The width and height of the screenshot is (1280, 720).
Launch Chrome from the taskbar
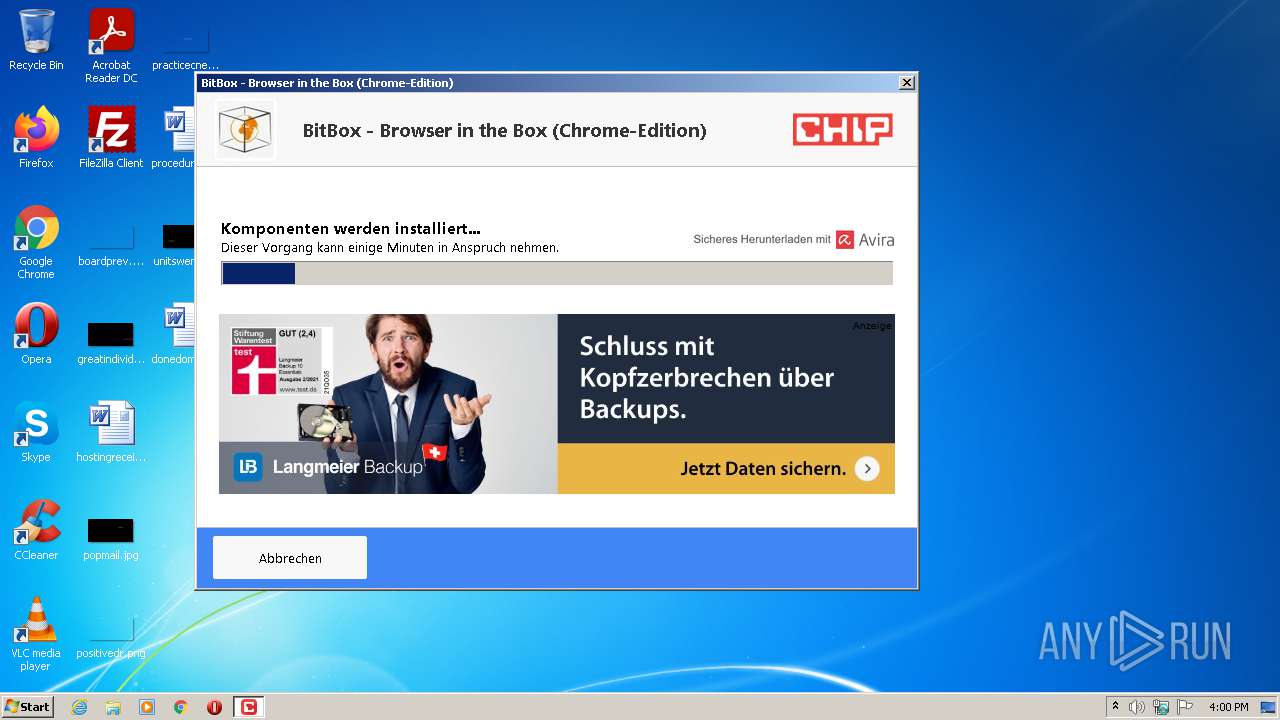pyautogui.click(x=181, y=707)
